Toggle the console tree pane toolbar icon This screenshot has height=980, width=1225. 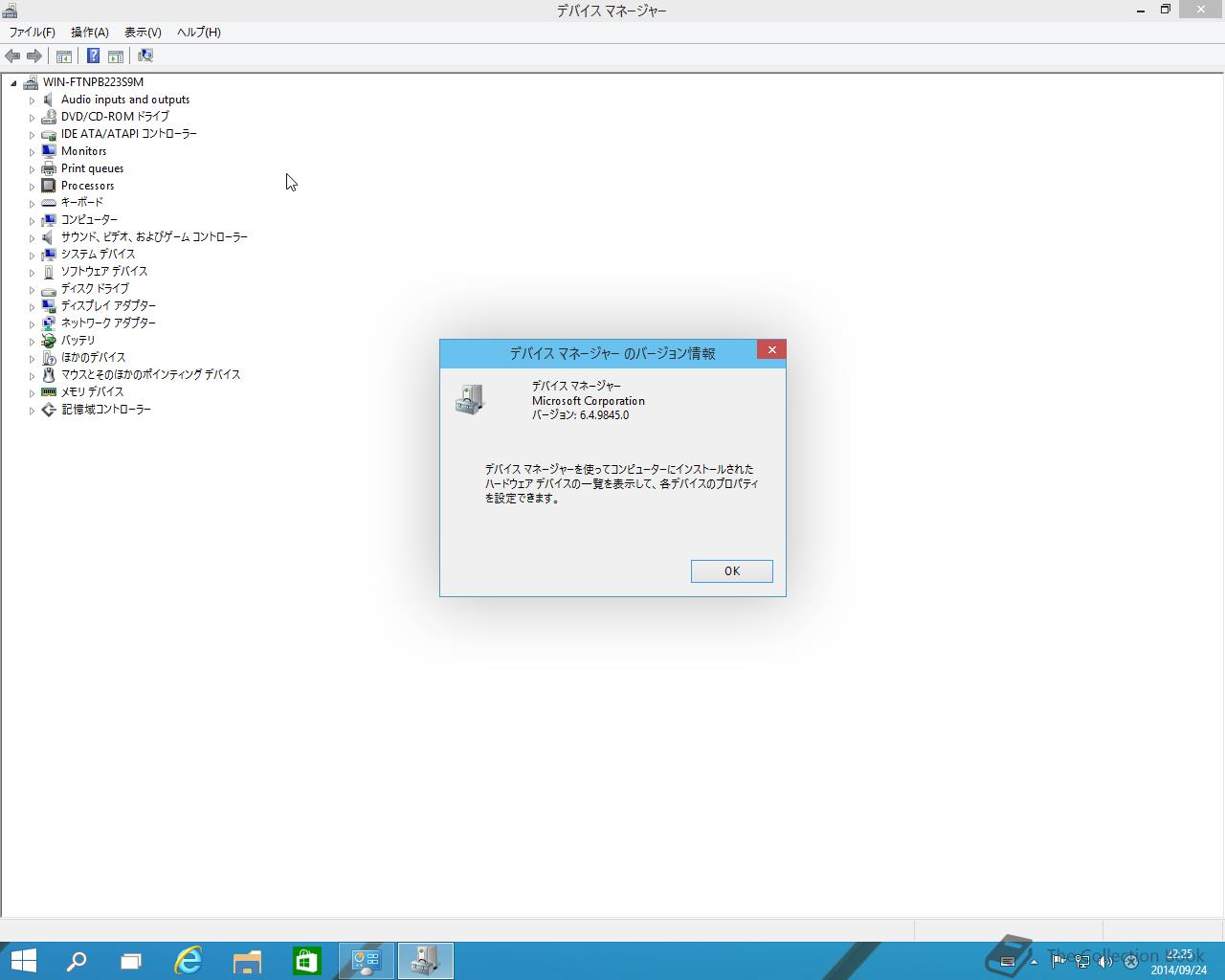pos(64,56)
